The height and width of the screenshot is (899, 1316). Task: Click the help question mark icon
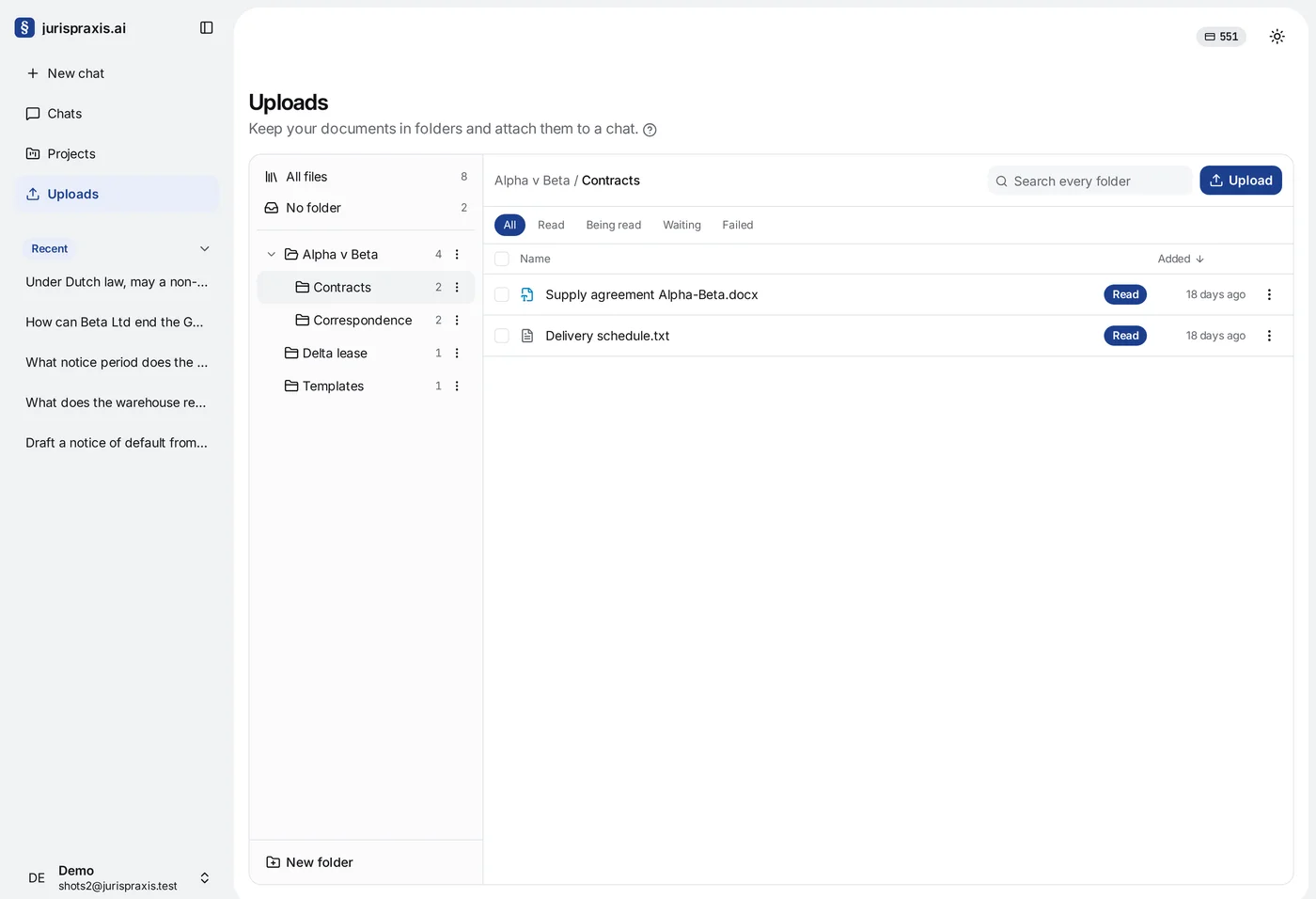coord(650,130)
